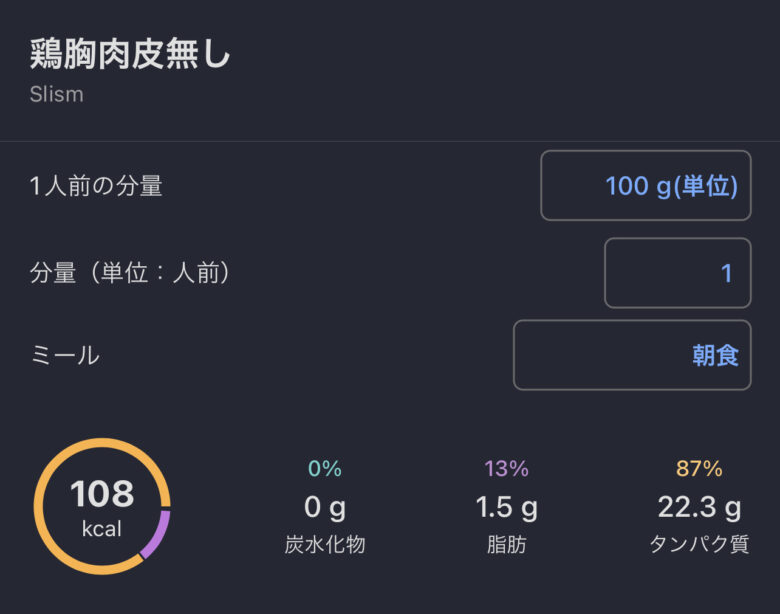Tap the 22.3 g protein value
This screenshot has height=614, width=780.
tap(699, 508)
